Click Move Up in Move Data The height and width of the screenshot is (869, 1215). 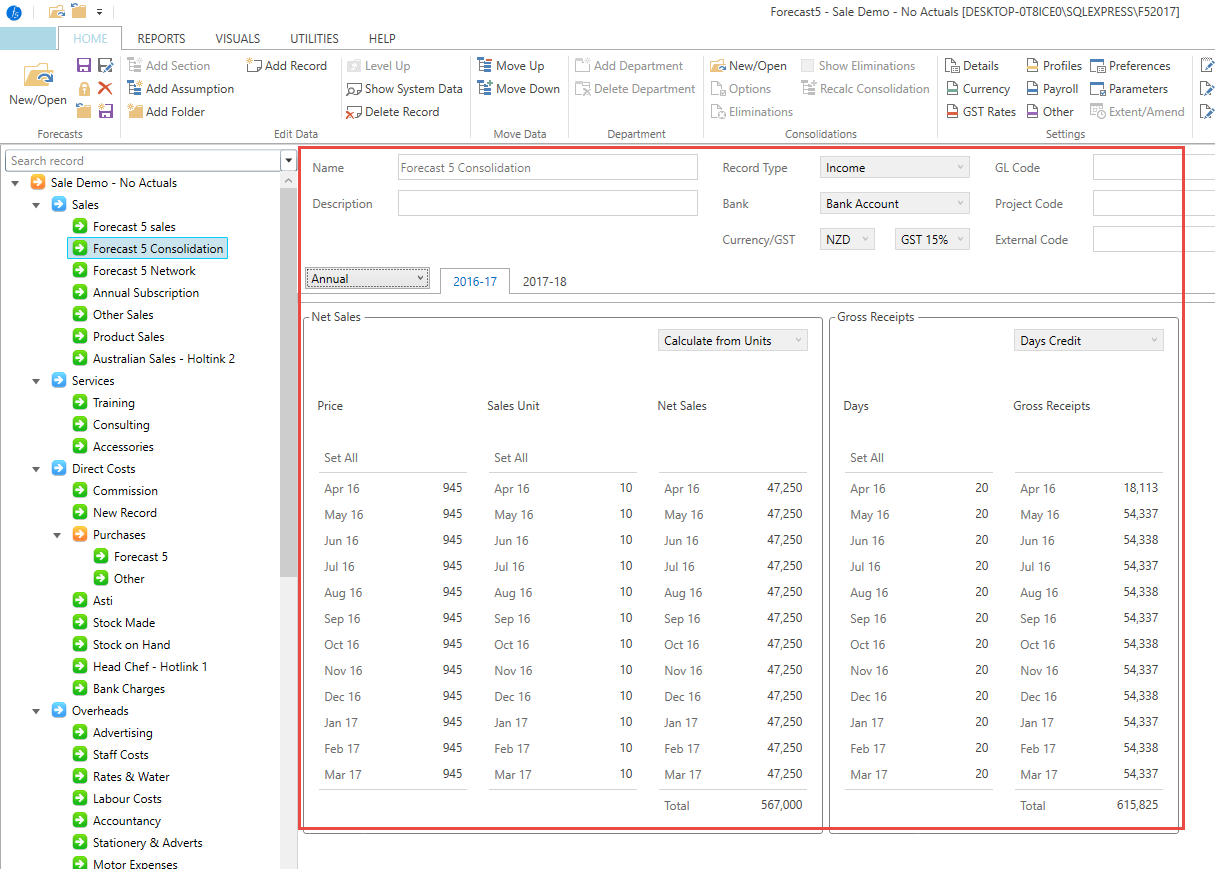click(510, 66)
